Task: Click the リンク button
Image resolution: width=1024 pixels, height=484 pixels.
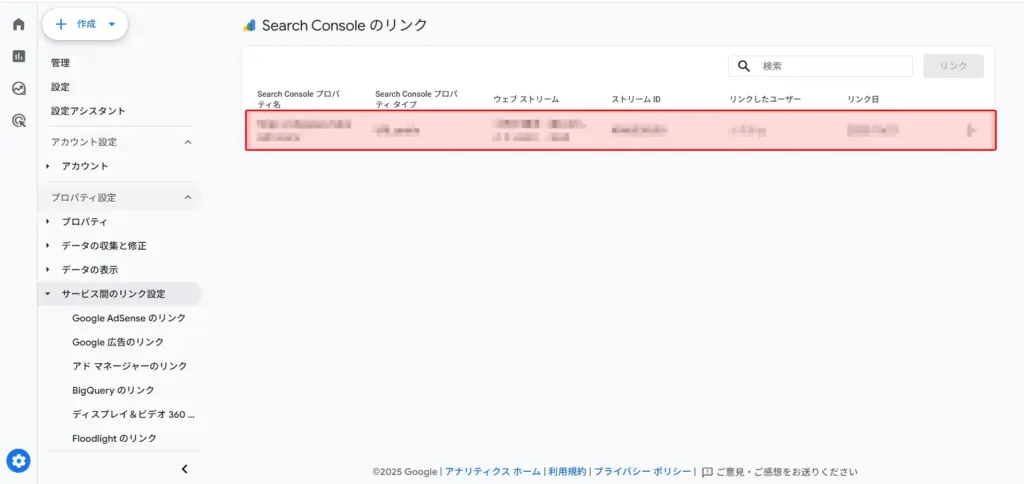Action: pos(953,66)
